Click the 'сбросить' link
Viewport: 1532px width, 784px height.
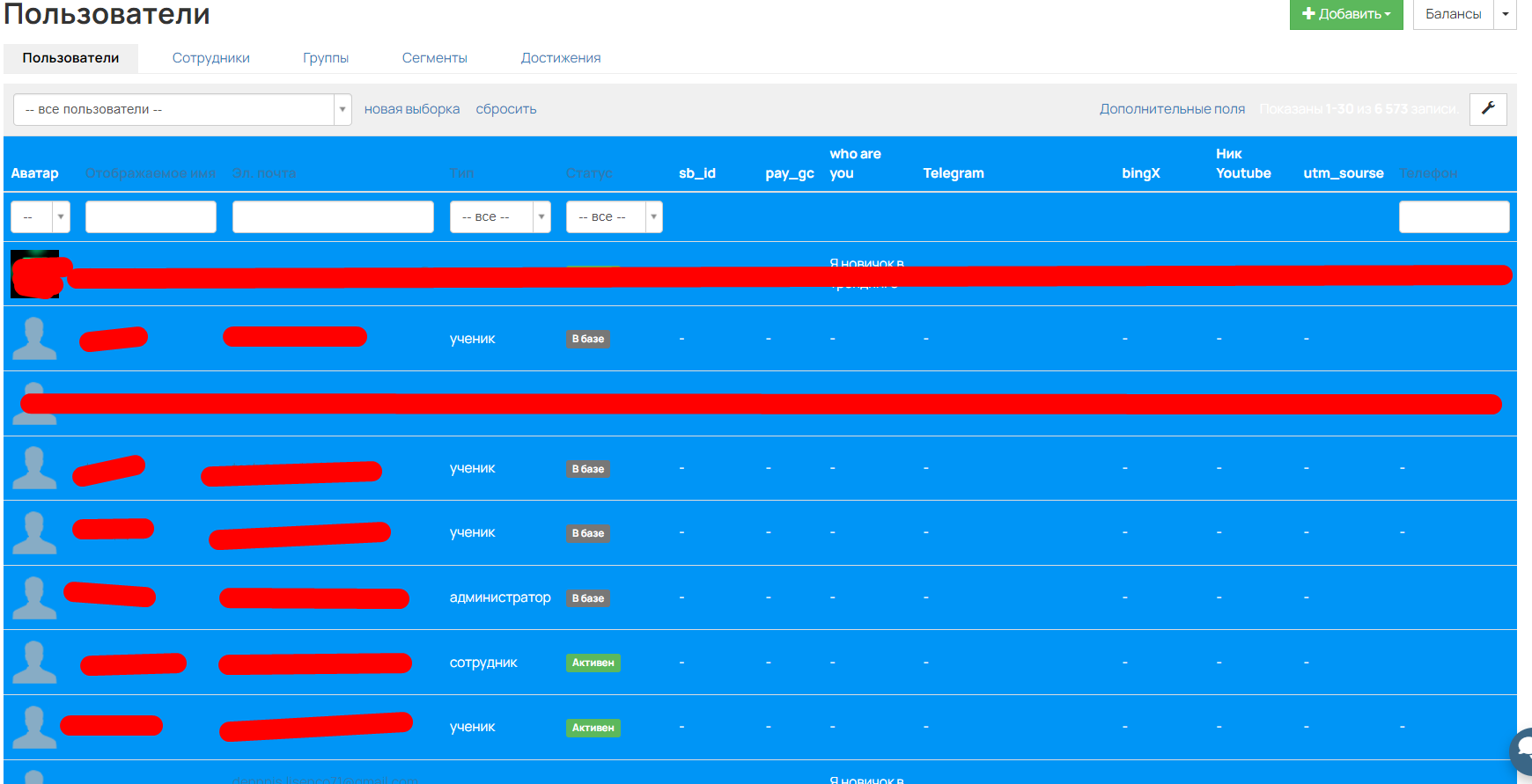[505, 109]
